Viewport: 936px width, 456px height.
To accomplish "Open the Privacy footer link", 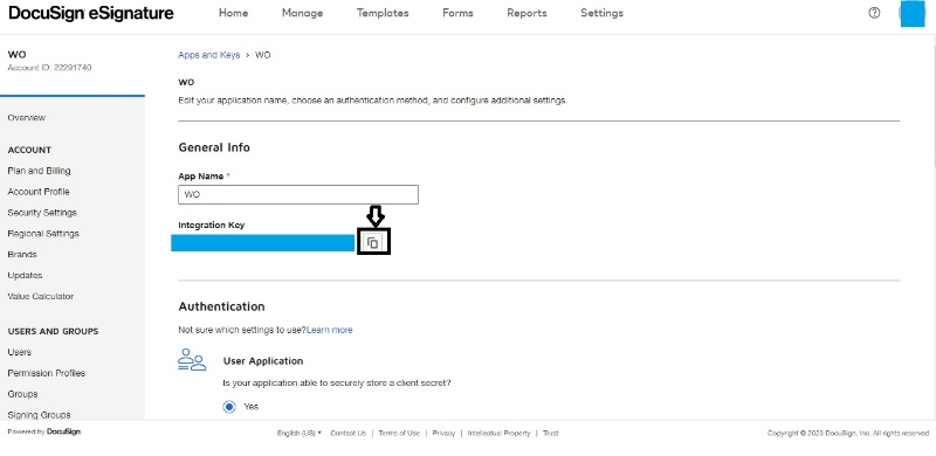I will click(x=444, y=433).
